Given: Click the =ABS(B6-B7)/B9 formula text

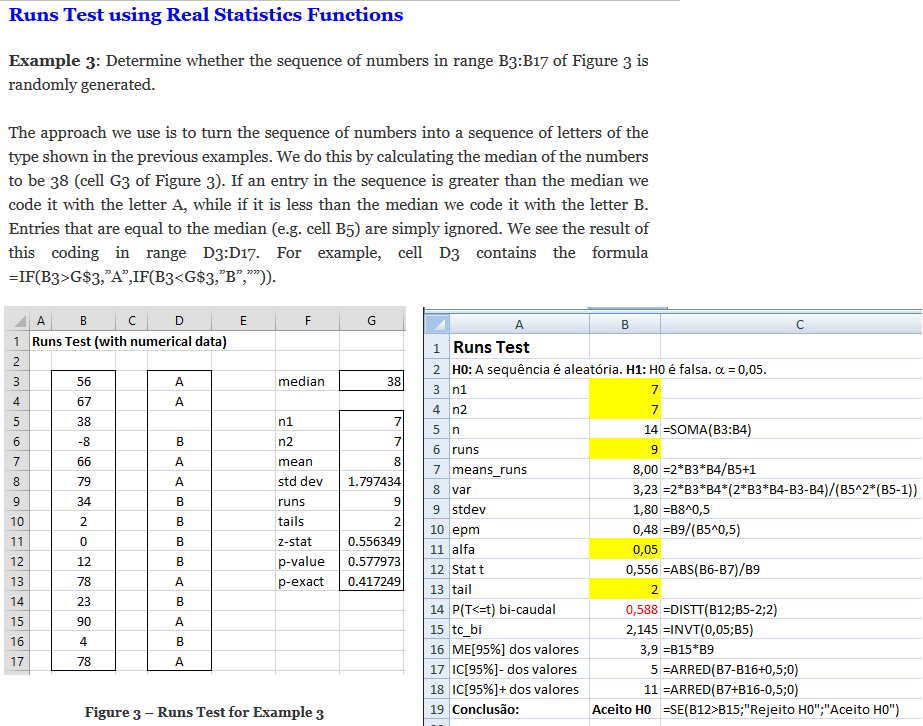Looking at the screenshot, I should pyautogui.click(x=711, y=570).
